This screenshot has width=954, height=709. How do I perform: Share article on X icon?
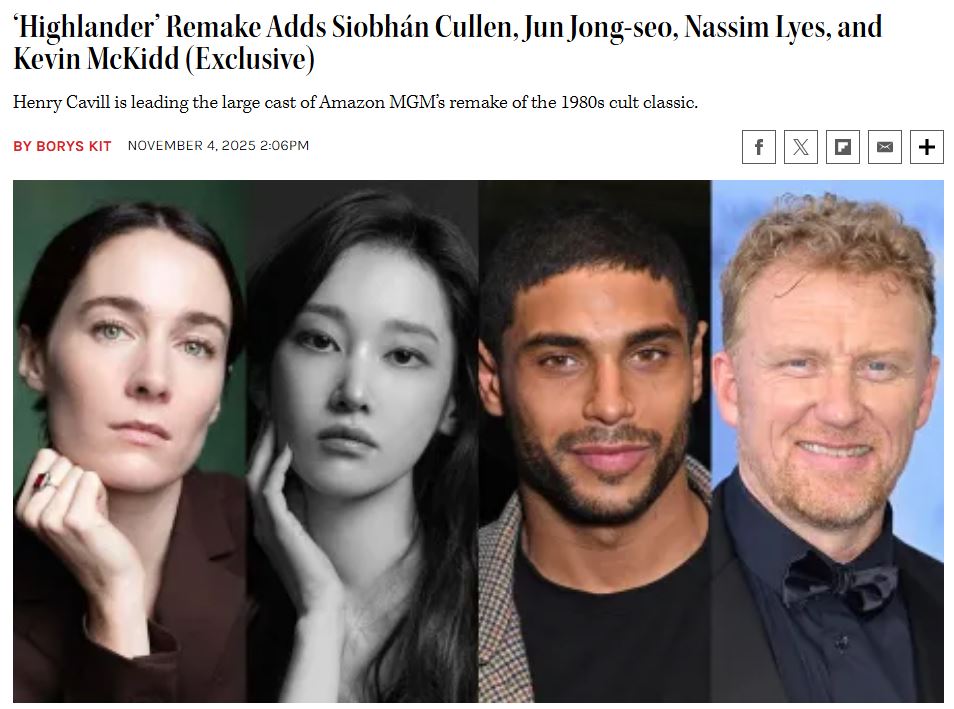pos(800,147)
